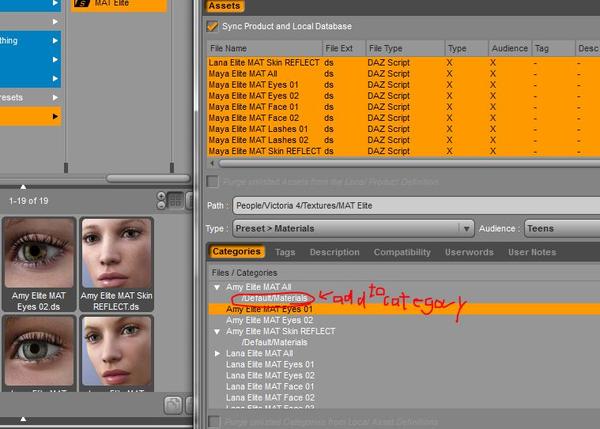
Task: Open the User Notes tab
Action: click(532, 252)
